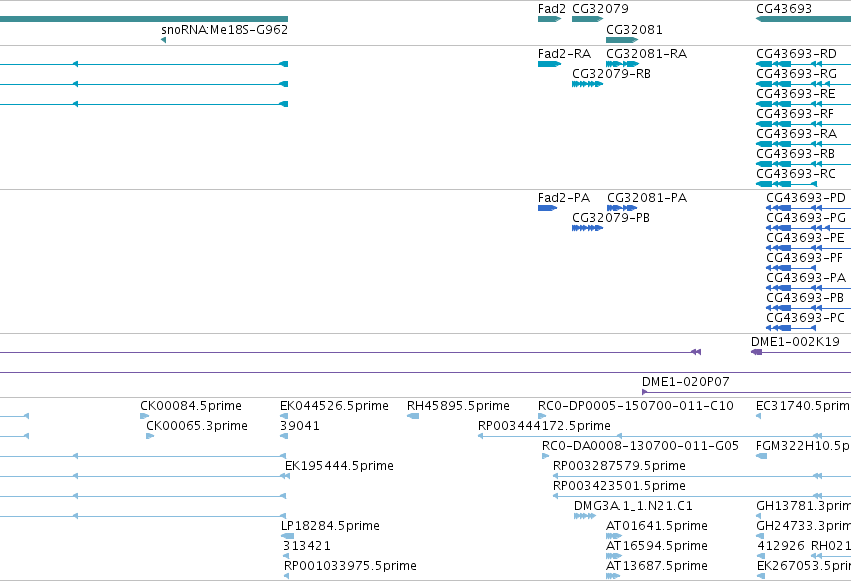The width and height of the screenshot is (851, 581).
Task: Click the CG32081-PA protein label
Action: click(x=647, y=197)
